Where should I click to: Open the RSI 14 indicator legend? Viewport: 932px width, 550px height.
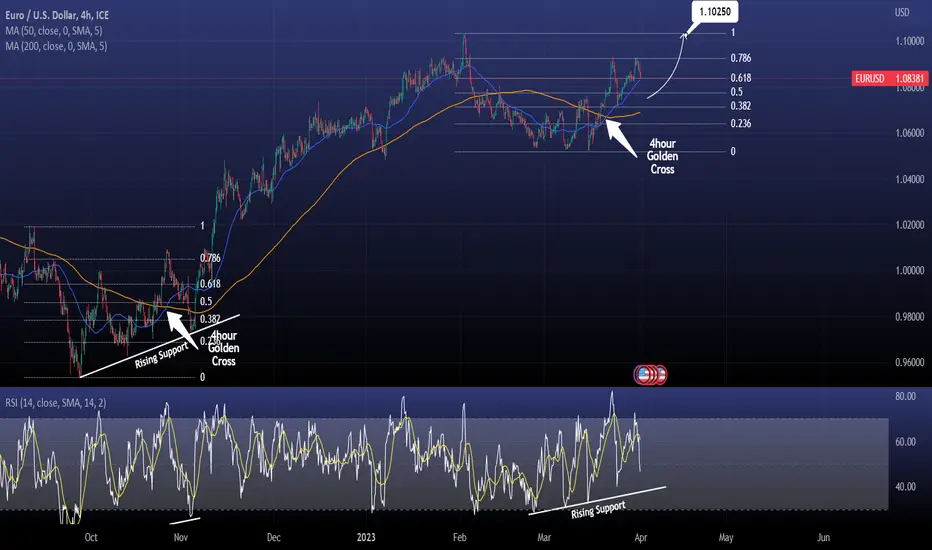[x=56, y=403]
